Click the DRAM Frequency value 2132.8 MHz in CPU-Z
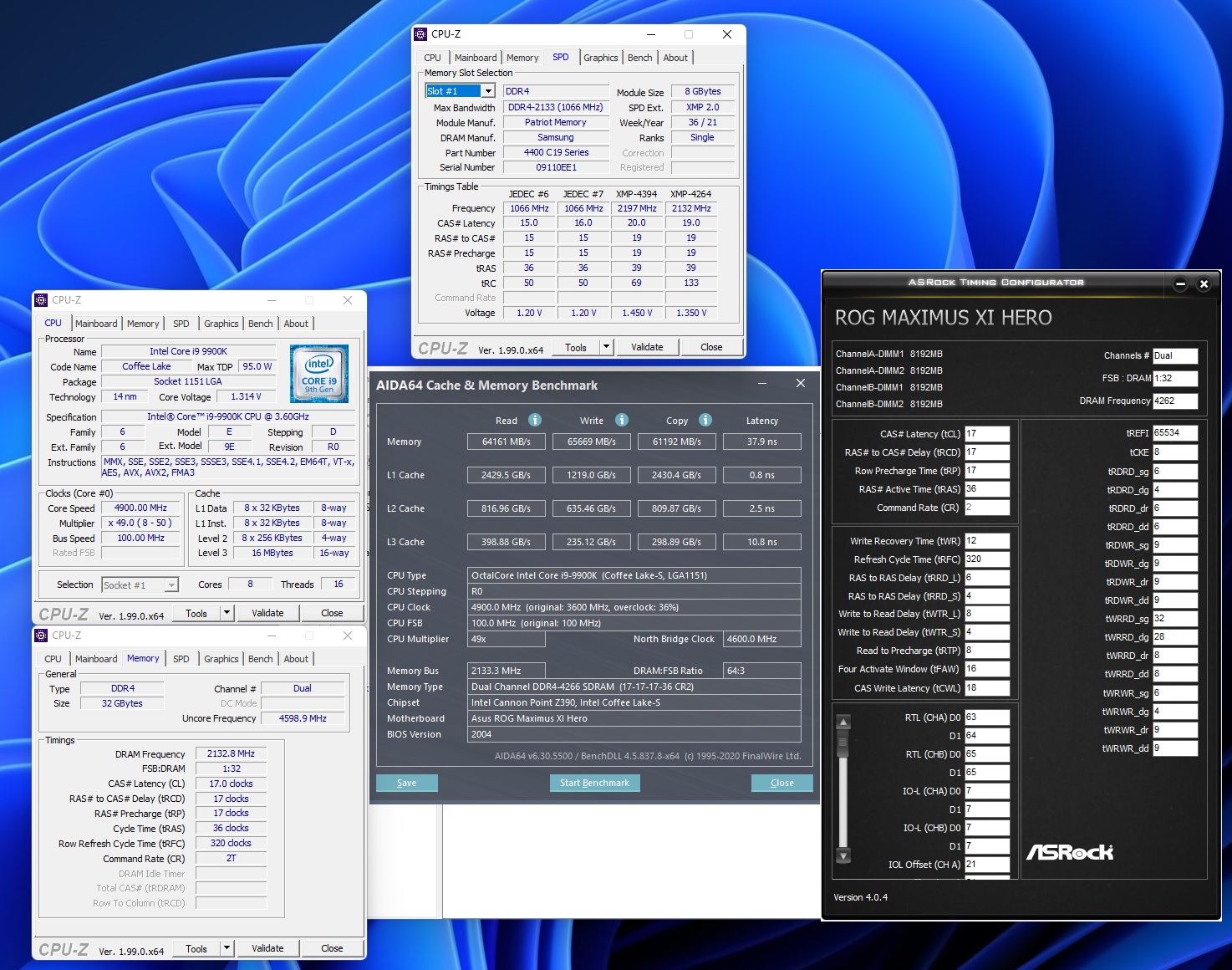This screenshot has height=970, width=1232. click(232, 754)
